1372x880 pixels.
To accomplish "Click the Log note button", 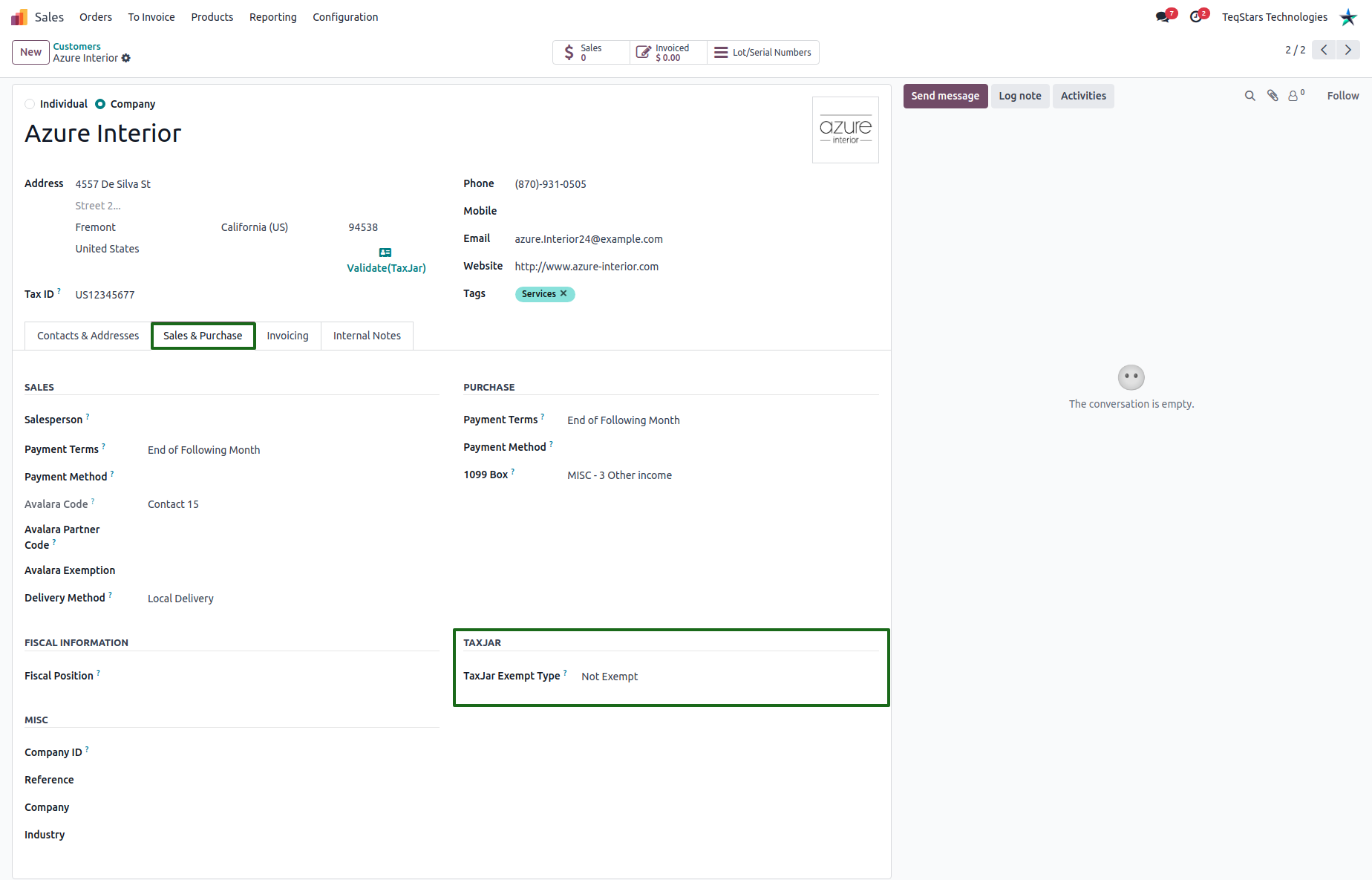I will click(1020, 96).
